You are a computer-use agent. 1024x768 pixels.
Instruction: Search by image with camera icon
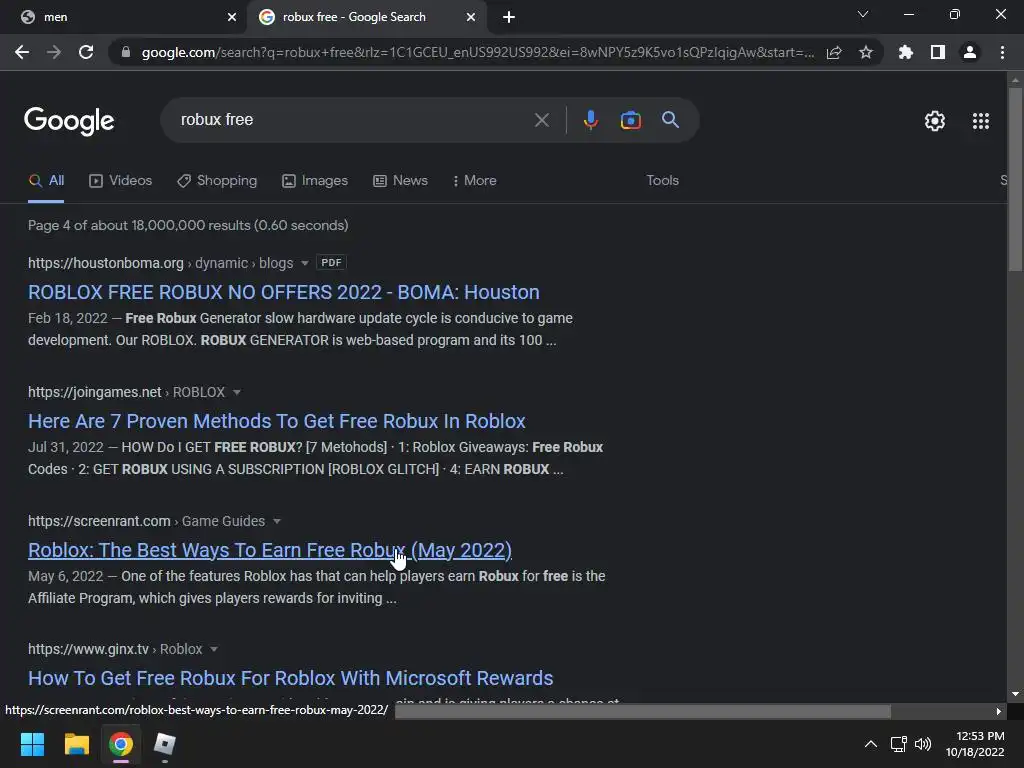click(x=630, y=120)
